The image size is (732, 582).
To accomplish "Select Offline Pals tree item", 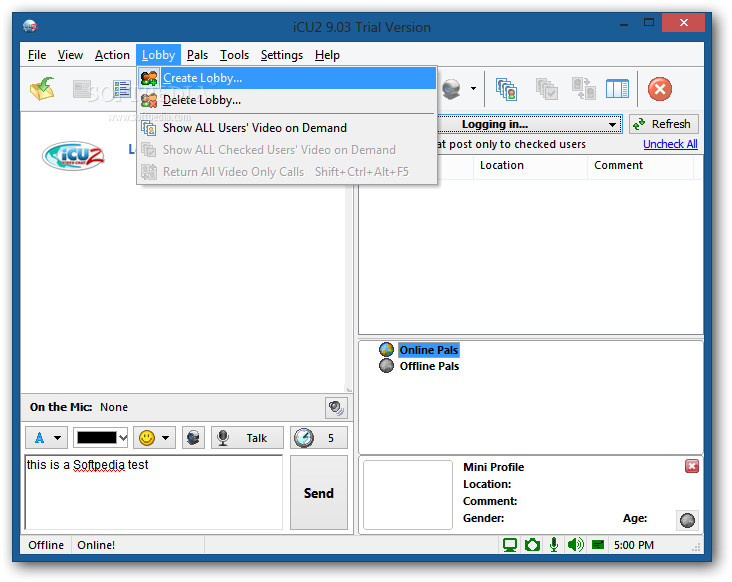I will pos(429,366).
